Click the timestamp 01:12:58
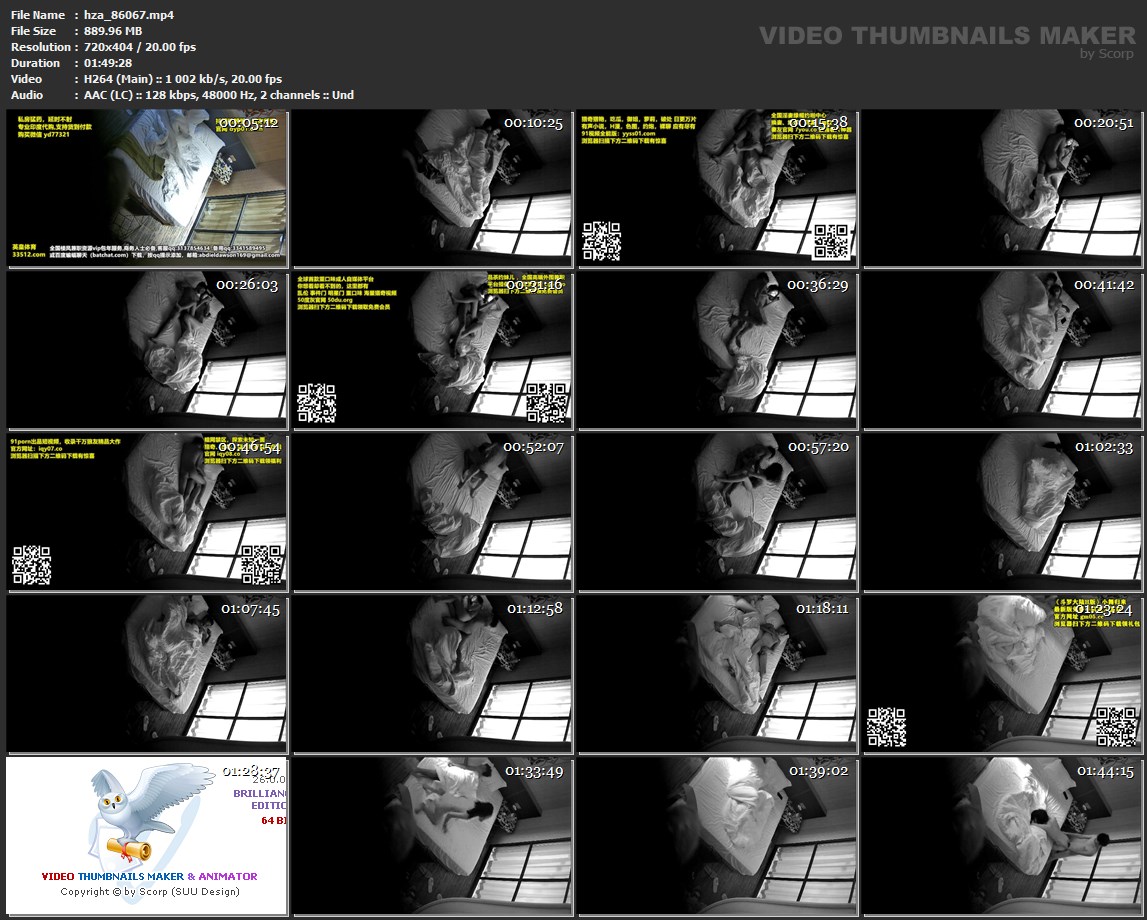Image resolution: width=1147 pixels, height=920 pixels. (x=534, y=608)
